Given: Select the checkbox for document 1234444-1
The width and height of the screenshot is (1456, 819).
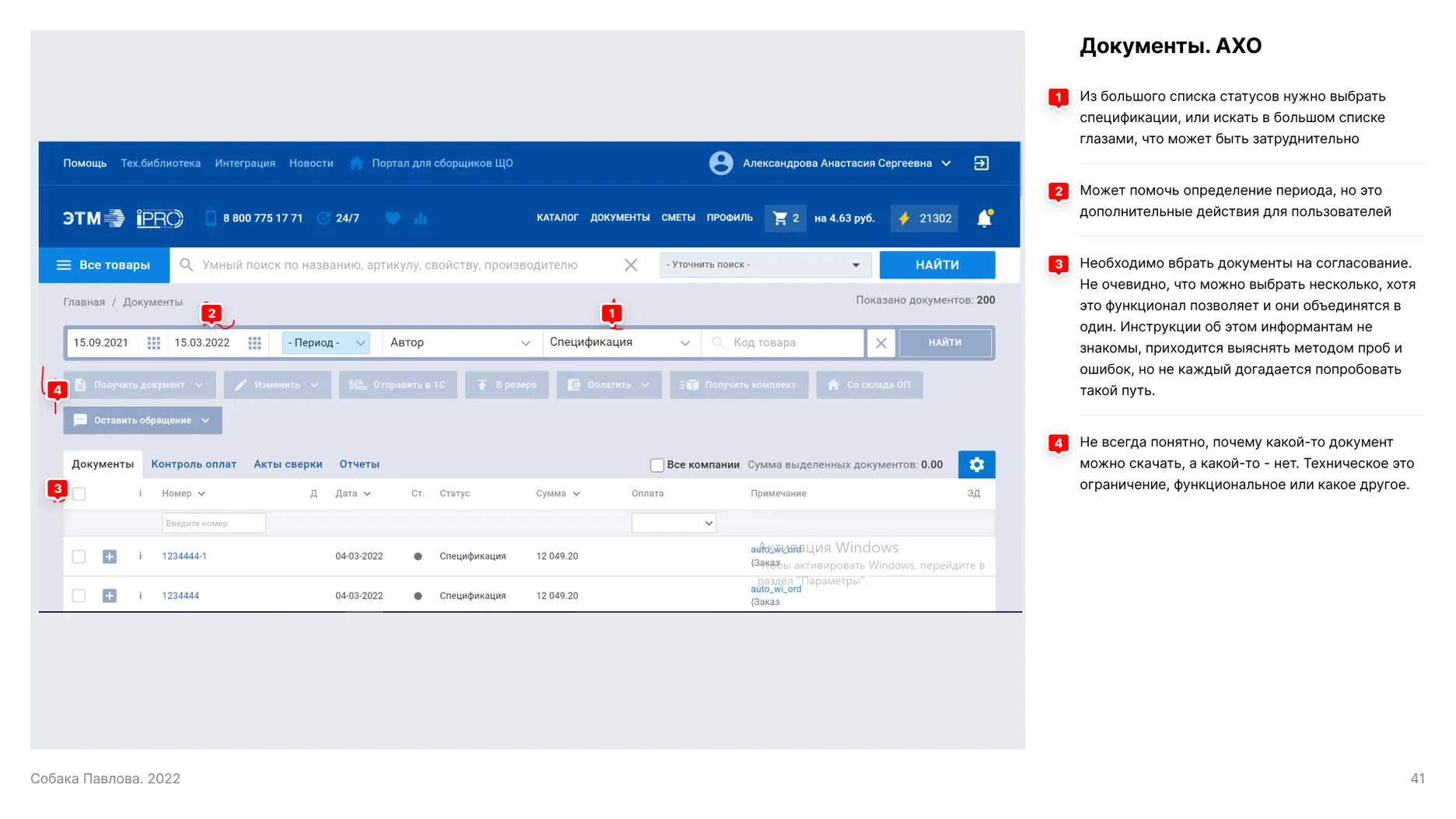Looking at the screenshot, I should [x=79, y=556].
